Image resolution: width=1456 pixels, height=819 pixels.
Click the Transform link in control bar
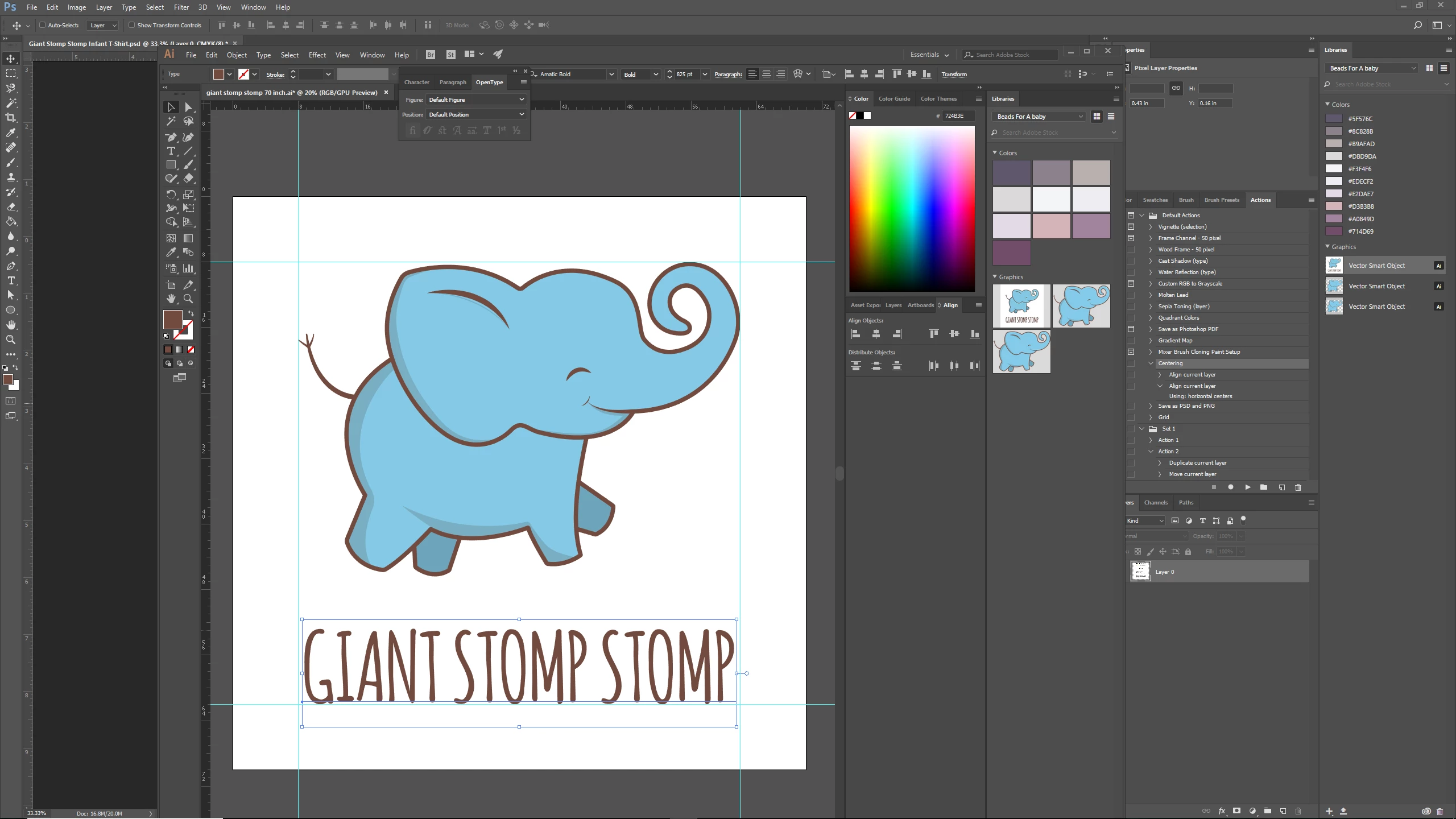954,75
